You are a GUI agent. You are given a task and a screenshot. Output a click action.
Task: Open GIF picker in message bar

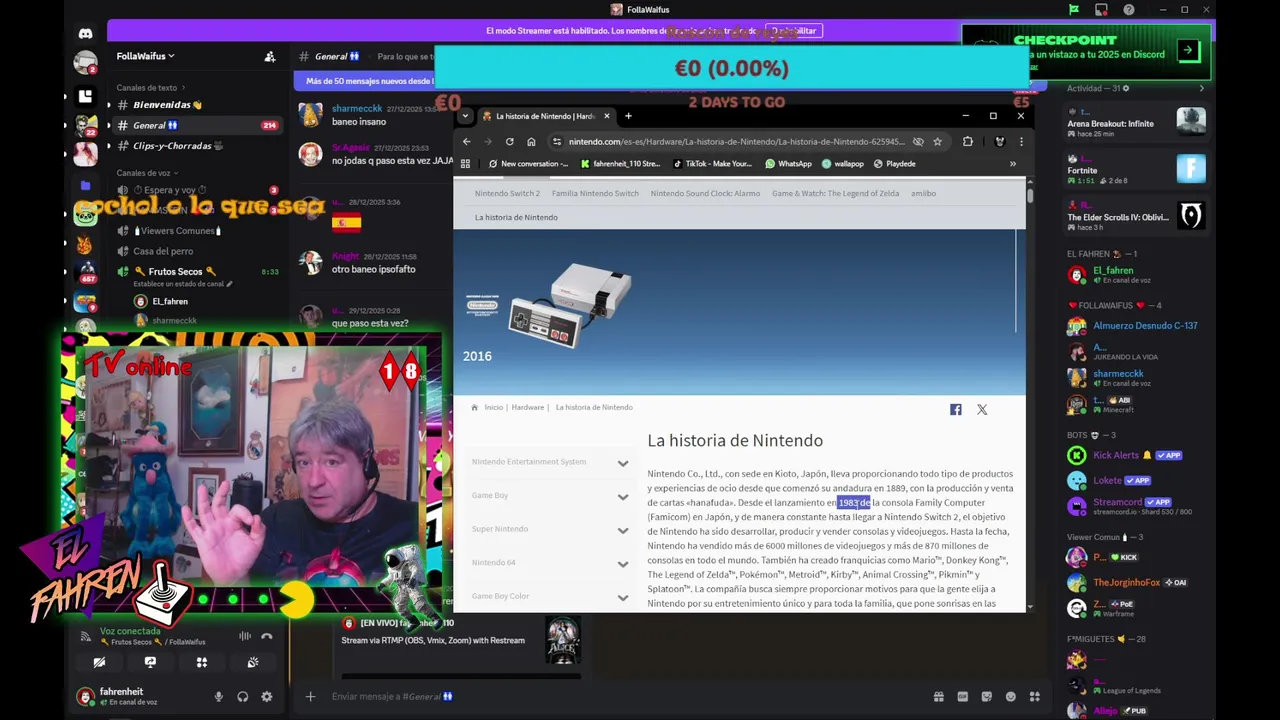tap(963, 696)
